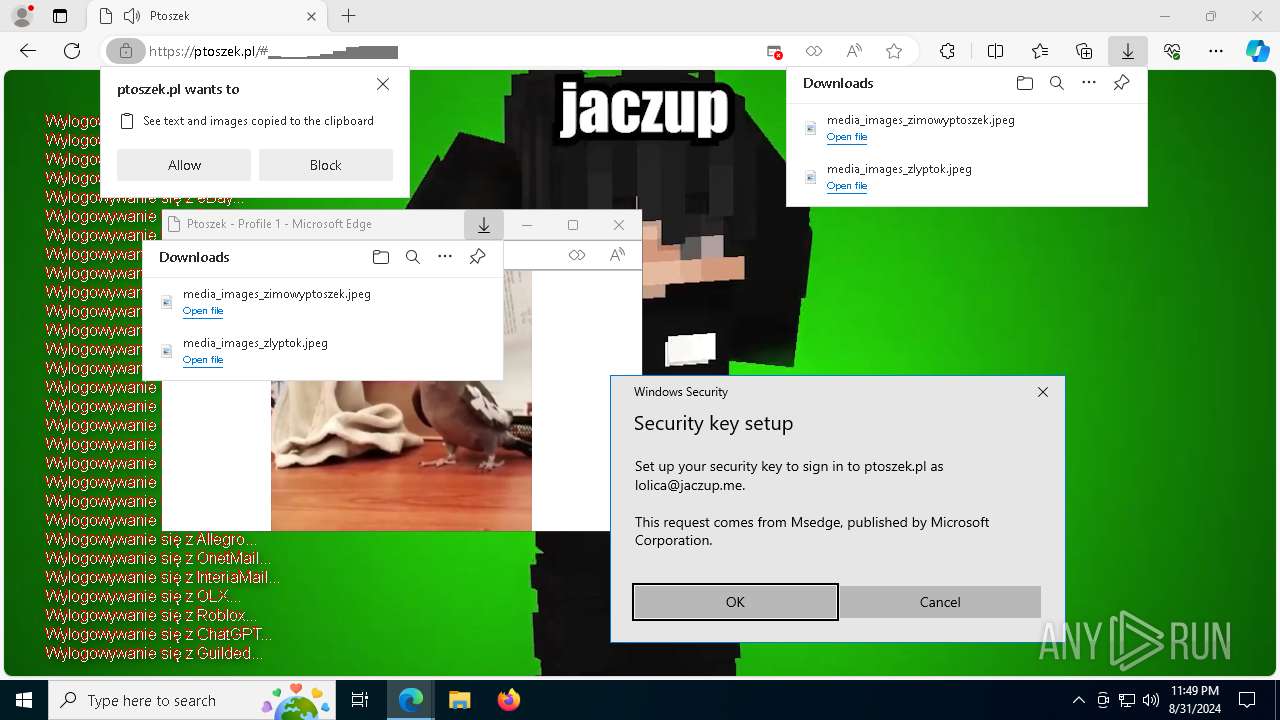Launch Firefox from the taskbar
Viewport: 1280px width, 720px height.
508,700
